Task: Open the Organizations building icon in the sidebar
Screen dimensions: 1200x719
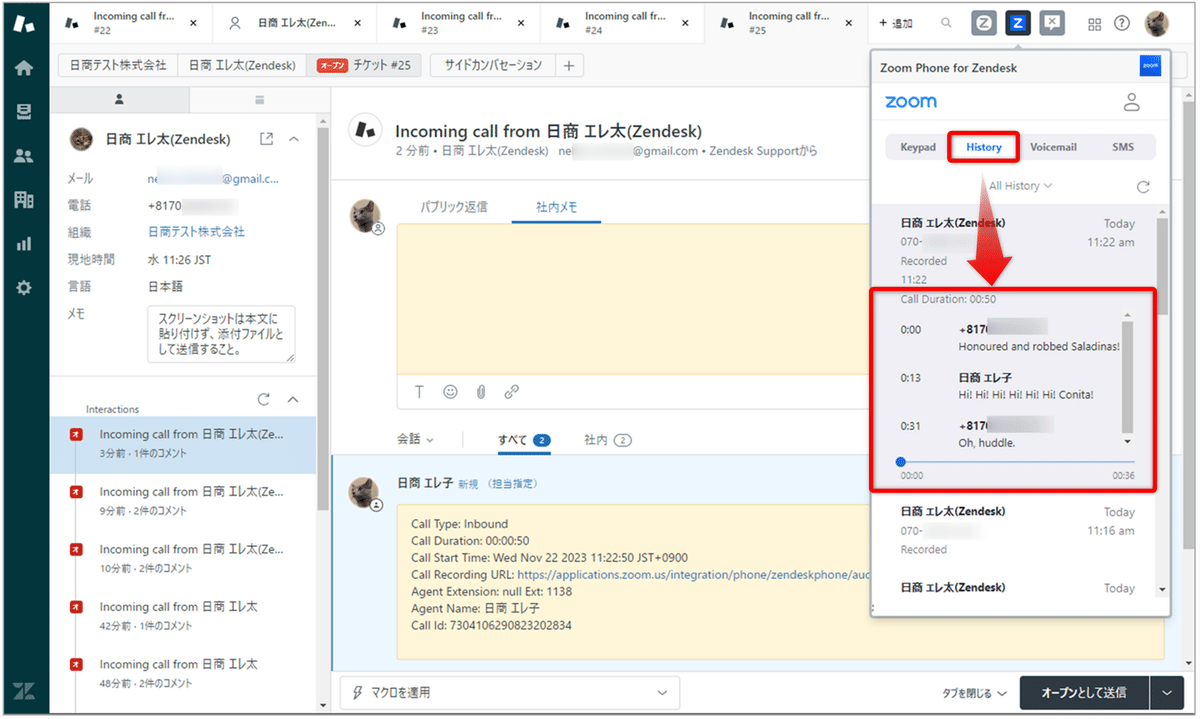Action: [24, 199]
